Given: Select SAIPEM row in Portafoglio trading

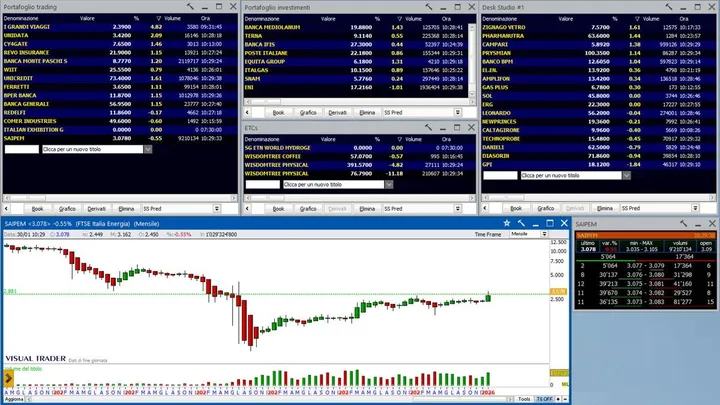Looking at the screenshot, I should click(x=120, y=138).
